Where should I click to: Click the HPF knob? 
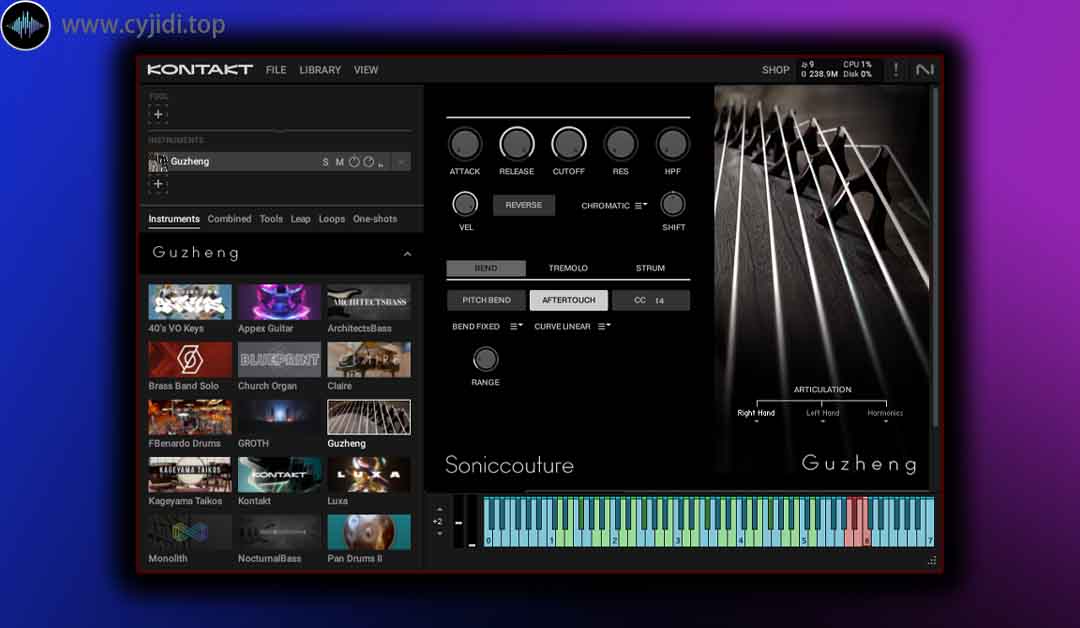coord(672,145)
